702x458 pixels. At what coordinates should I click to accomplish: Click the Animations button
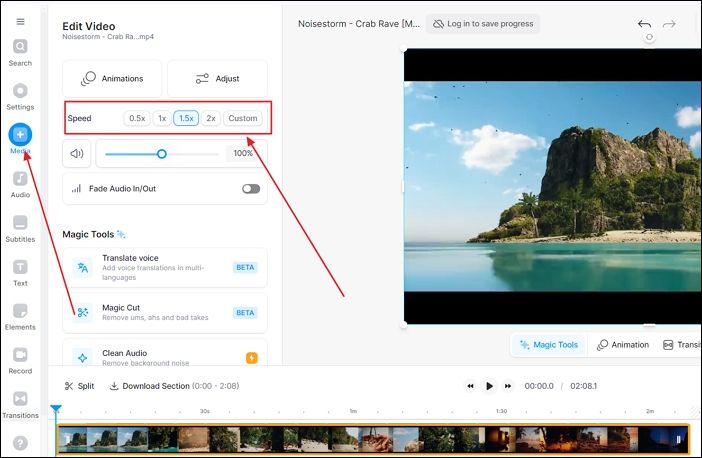112,79
